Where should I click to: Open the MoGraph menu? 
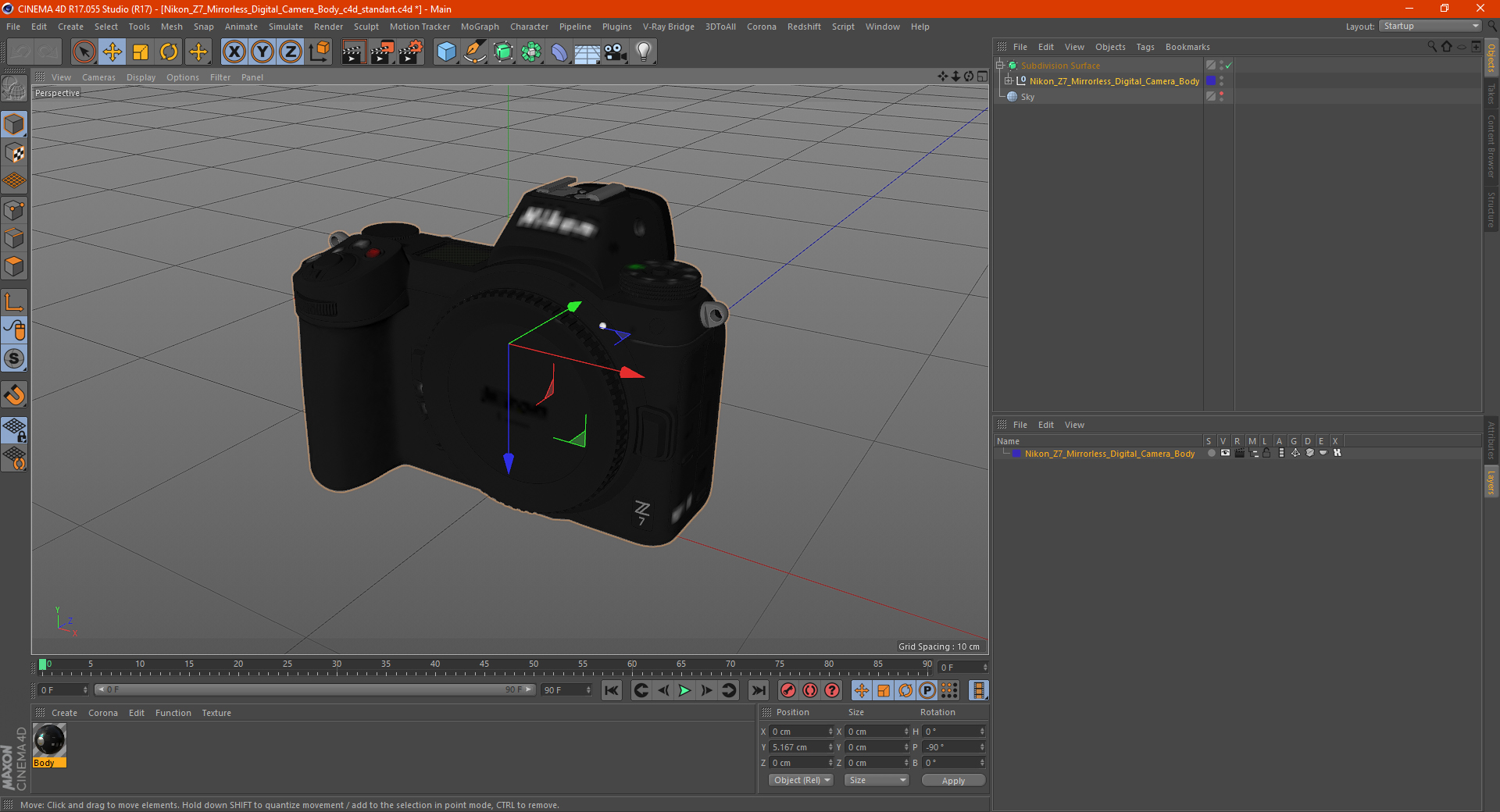click(480, 27)
